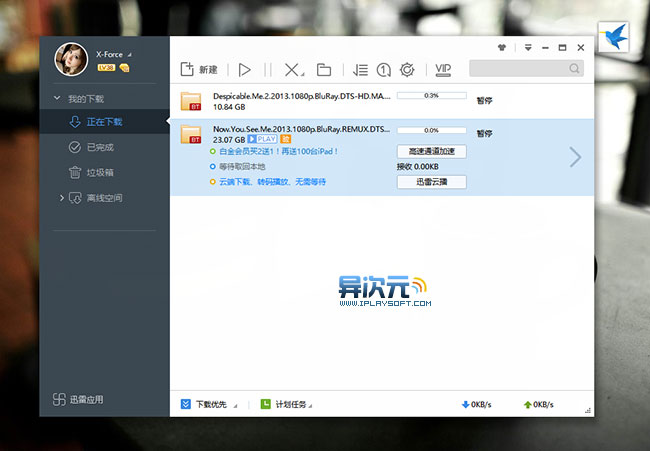650x451 pixels.
Task: Click the Despicable.Me.2 download progress bar
Action: coord(432,96)
